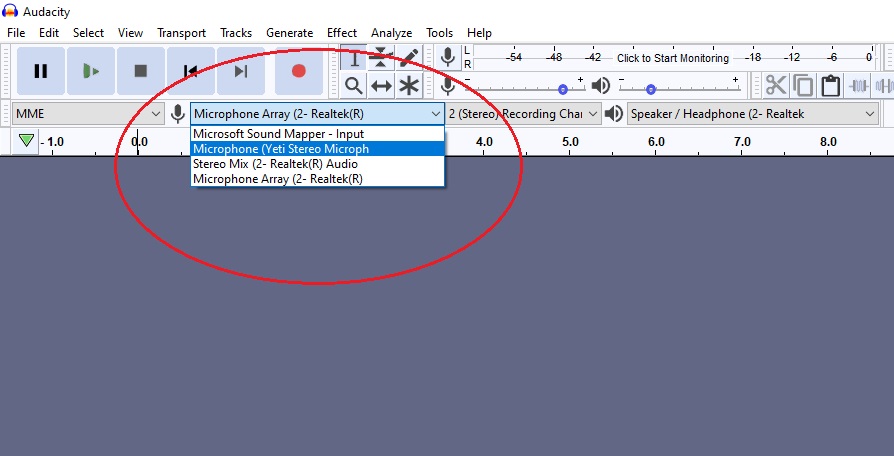Select the Zoom magnifier tool

[x=353, y=86]
